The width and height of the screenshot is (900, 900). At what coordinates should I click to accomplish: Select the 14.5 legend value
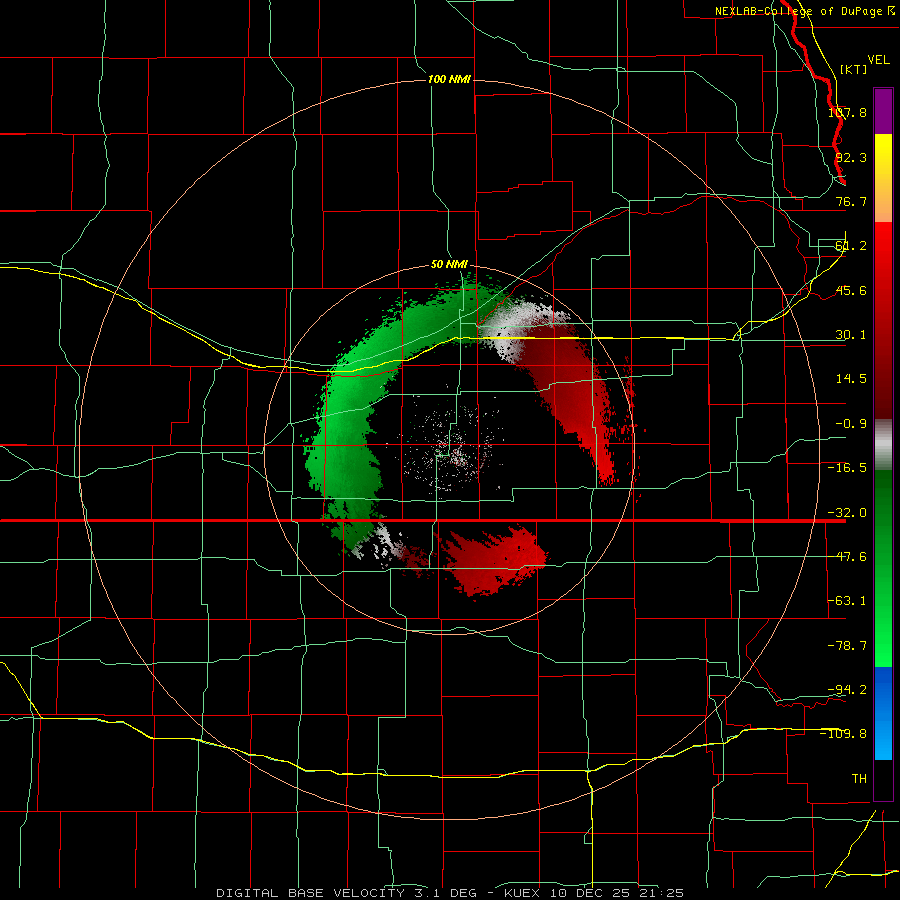point(851,379)
